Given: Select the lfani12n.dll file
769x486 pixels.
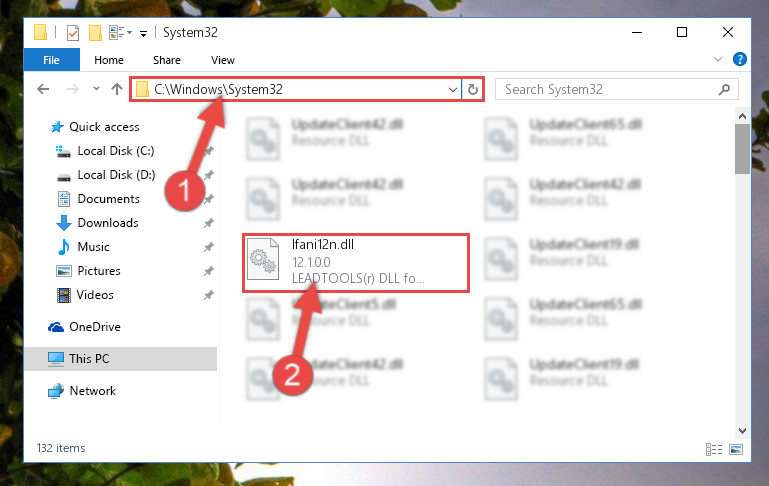Looking at the screenshot, I should (356, 263).
